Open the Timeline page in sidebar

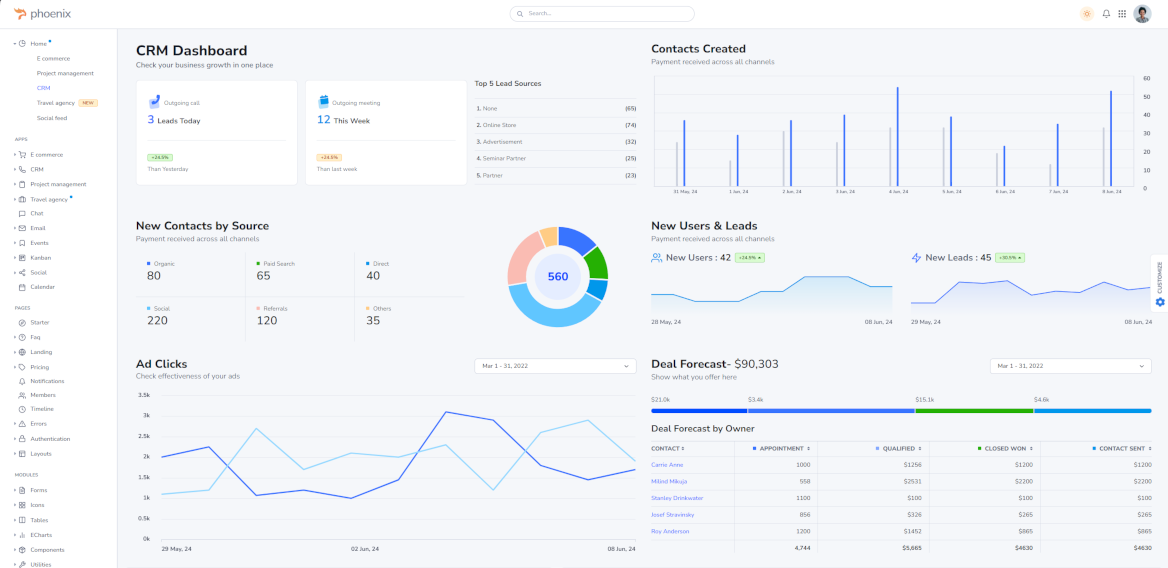42,409
